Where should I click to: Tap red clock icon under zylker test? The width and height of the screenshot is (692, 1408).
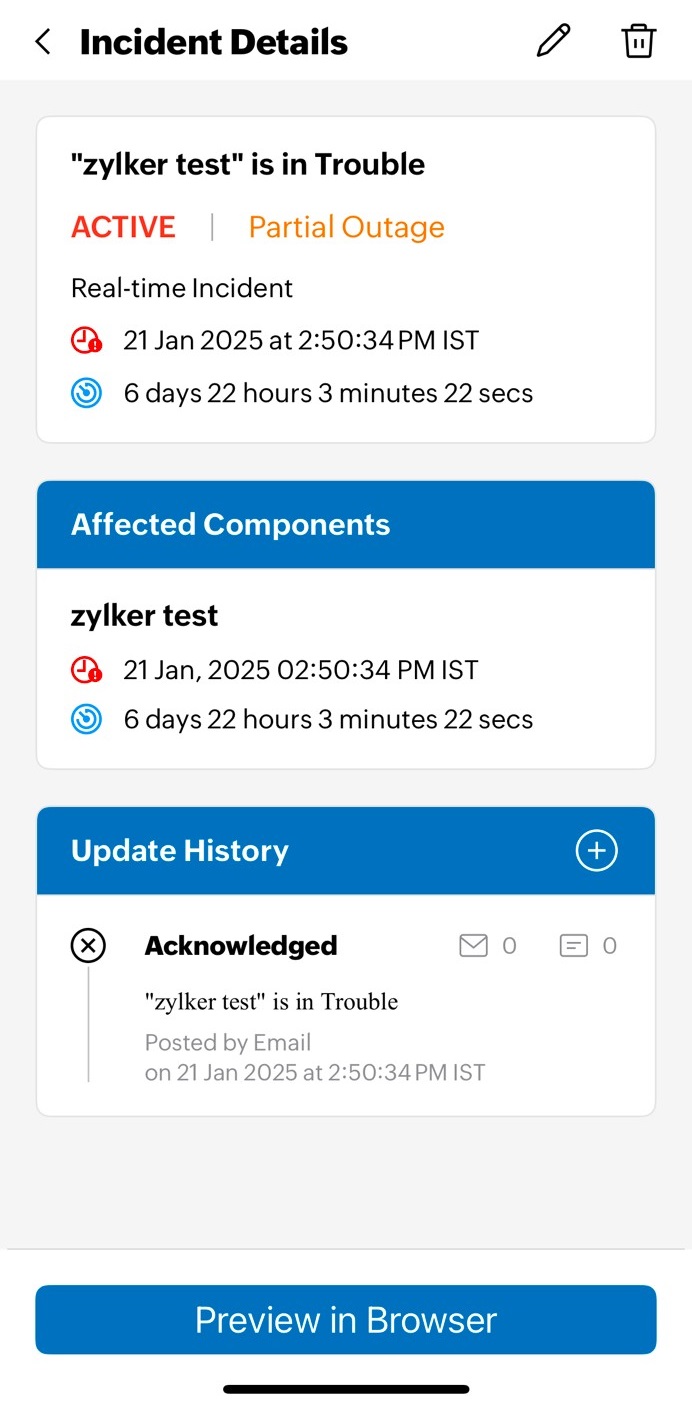tap(87, 669)
